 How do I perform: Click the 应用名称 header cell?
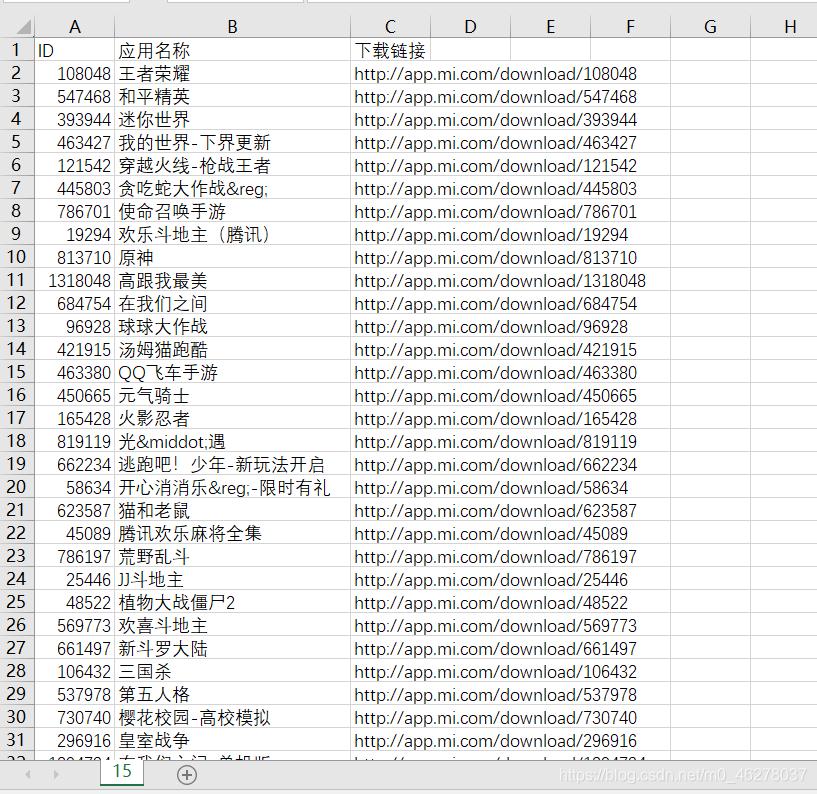click(x=232, y=51)
